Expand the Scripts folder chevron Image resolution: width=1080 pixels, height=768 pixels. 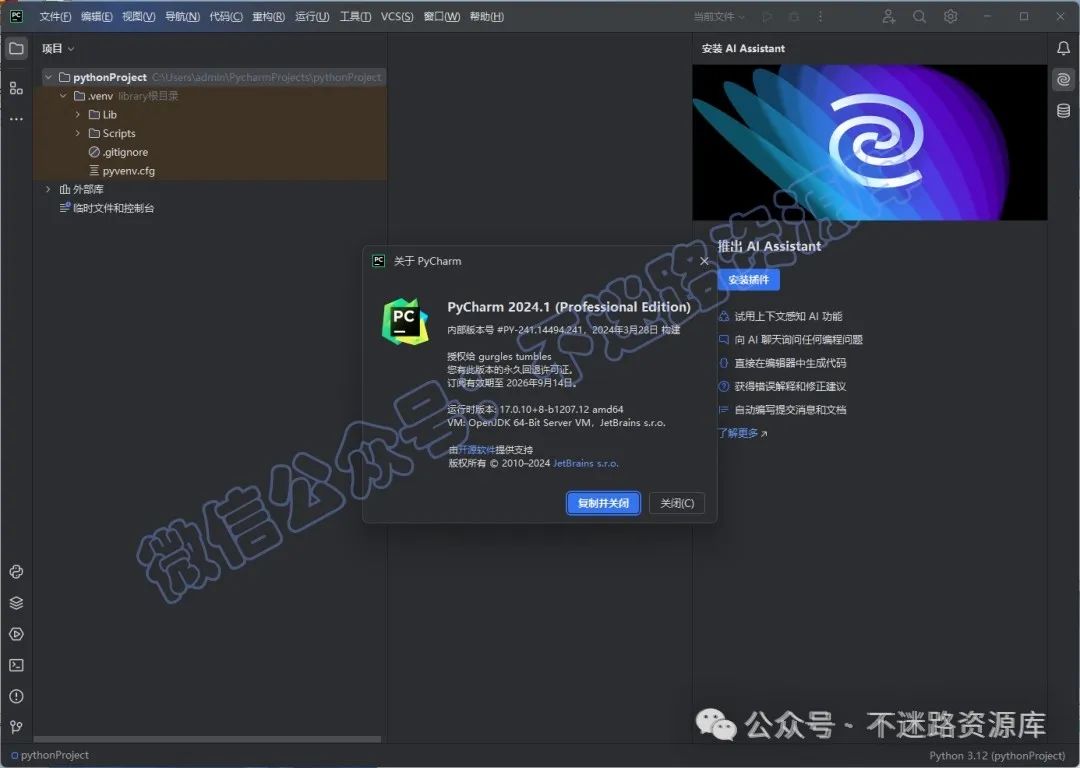coord(78,133)
